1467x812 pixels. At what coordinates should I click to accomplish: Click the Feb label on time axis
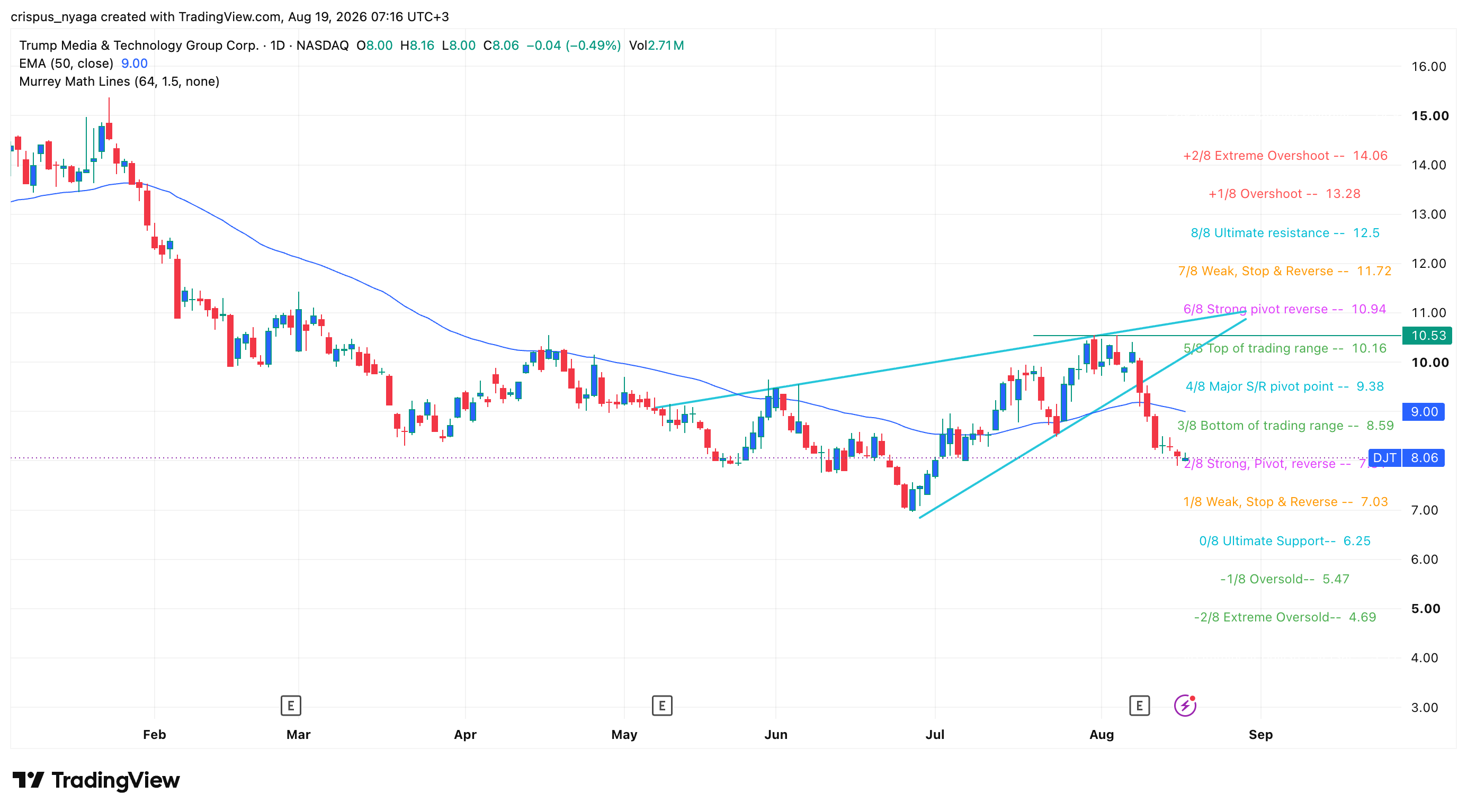coord(154,735)
